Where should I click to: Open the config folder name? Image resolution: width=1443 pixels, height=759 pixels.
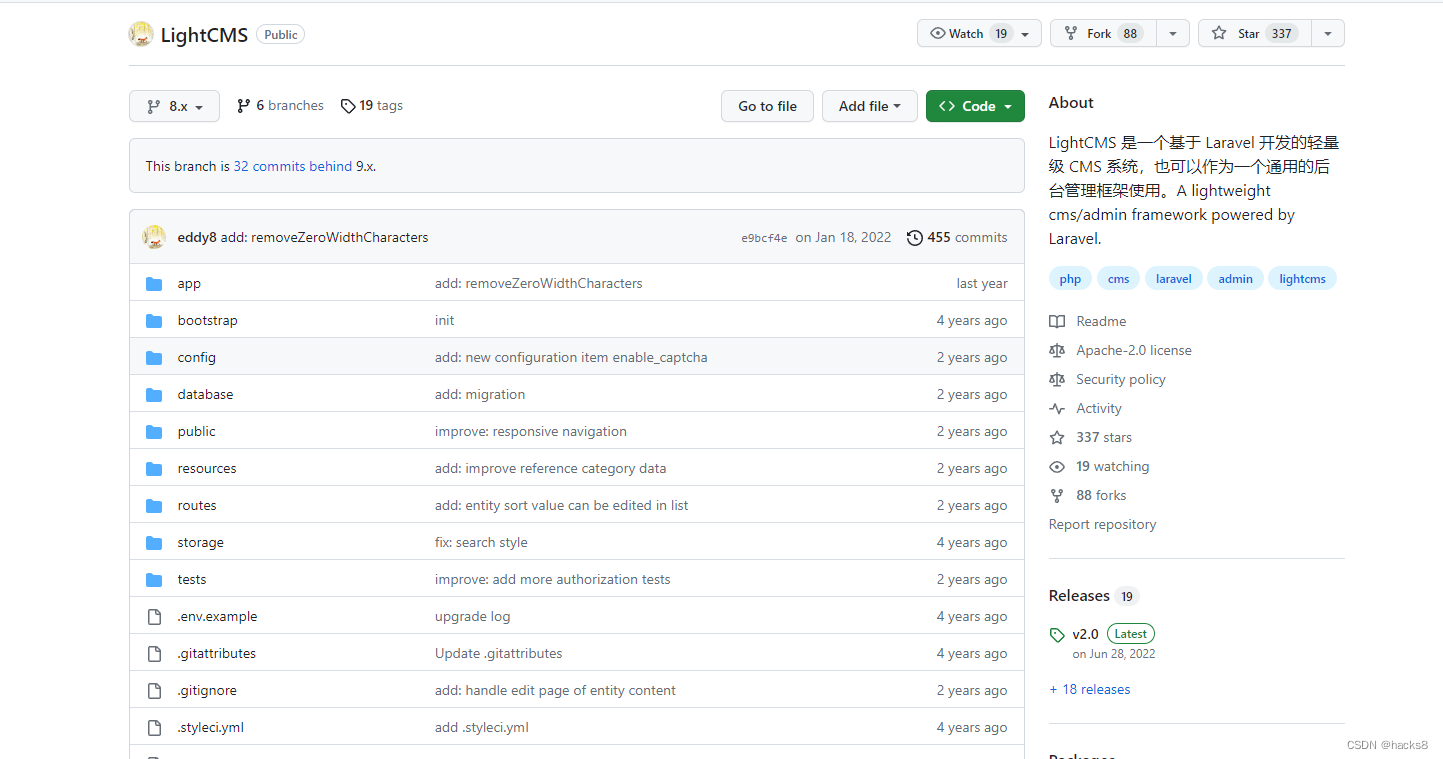[197, 357]
